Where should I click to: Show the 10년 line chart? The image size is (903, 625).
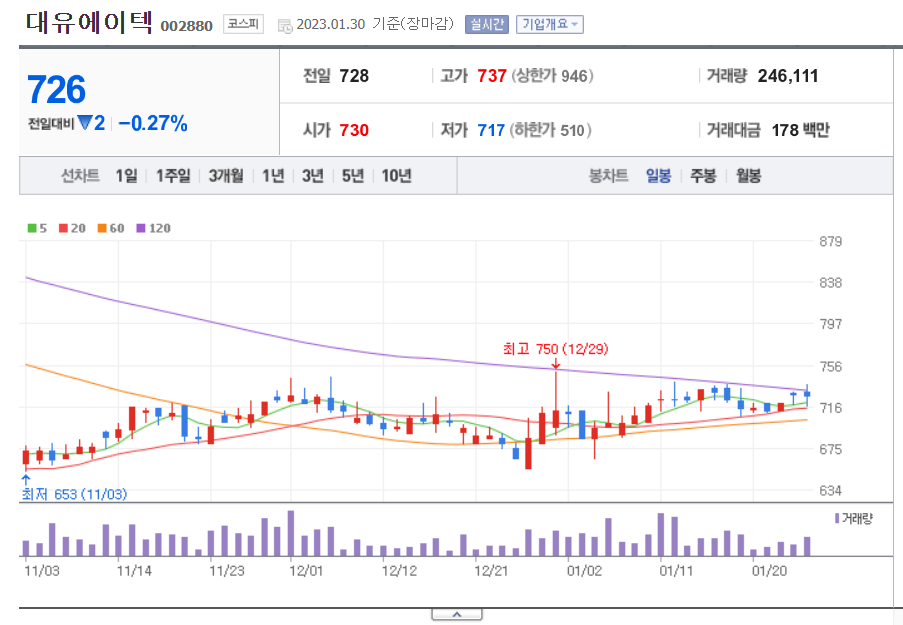pos(396,176)
